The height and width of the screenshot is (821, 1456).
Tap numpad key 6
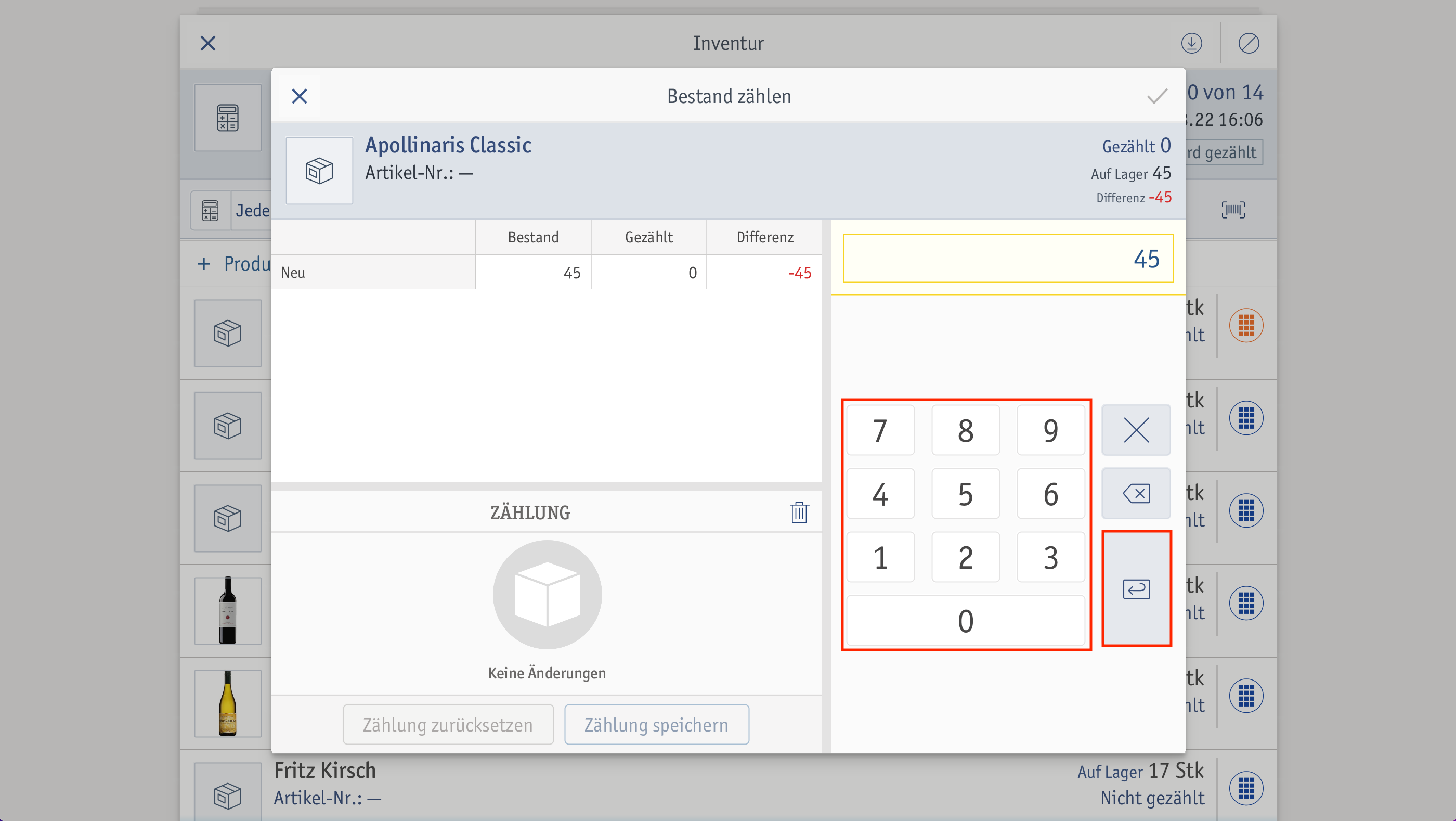pyautogui.click(x=1051, y=494)
